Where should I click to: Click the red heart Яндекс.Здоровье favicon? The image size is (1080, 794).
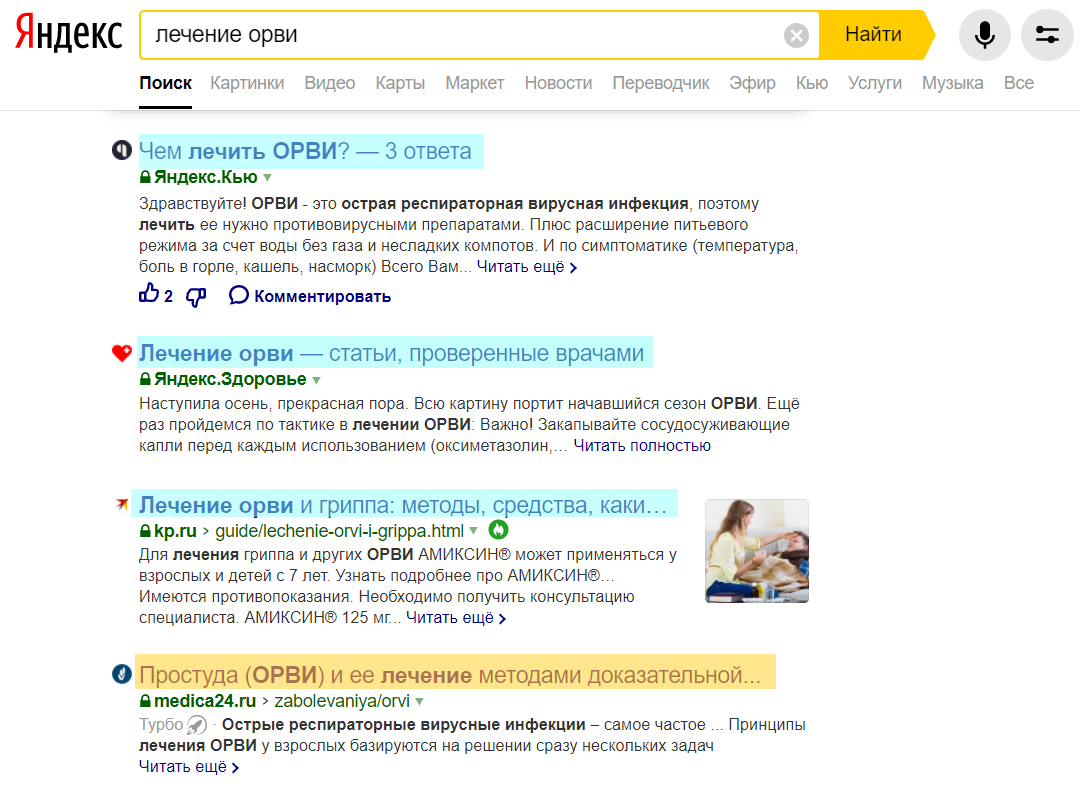click(122, 353)
